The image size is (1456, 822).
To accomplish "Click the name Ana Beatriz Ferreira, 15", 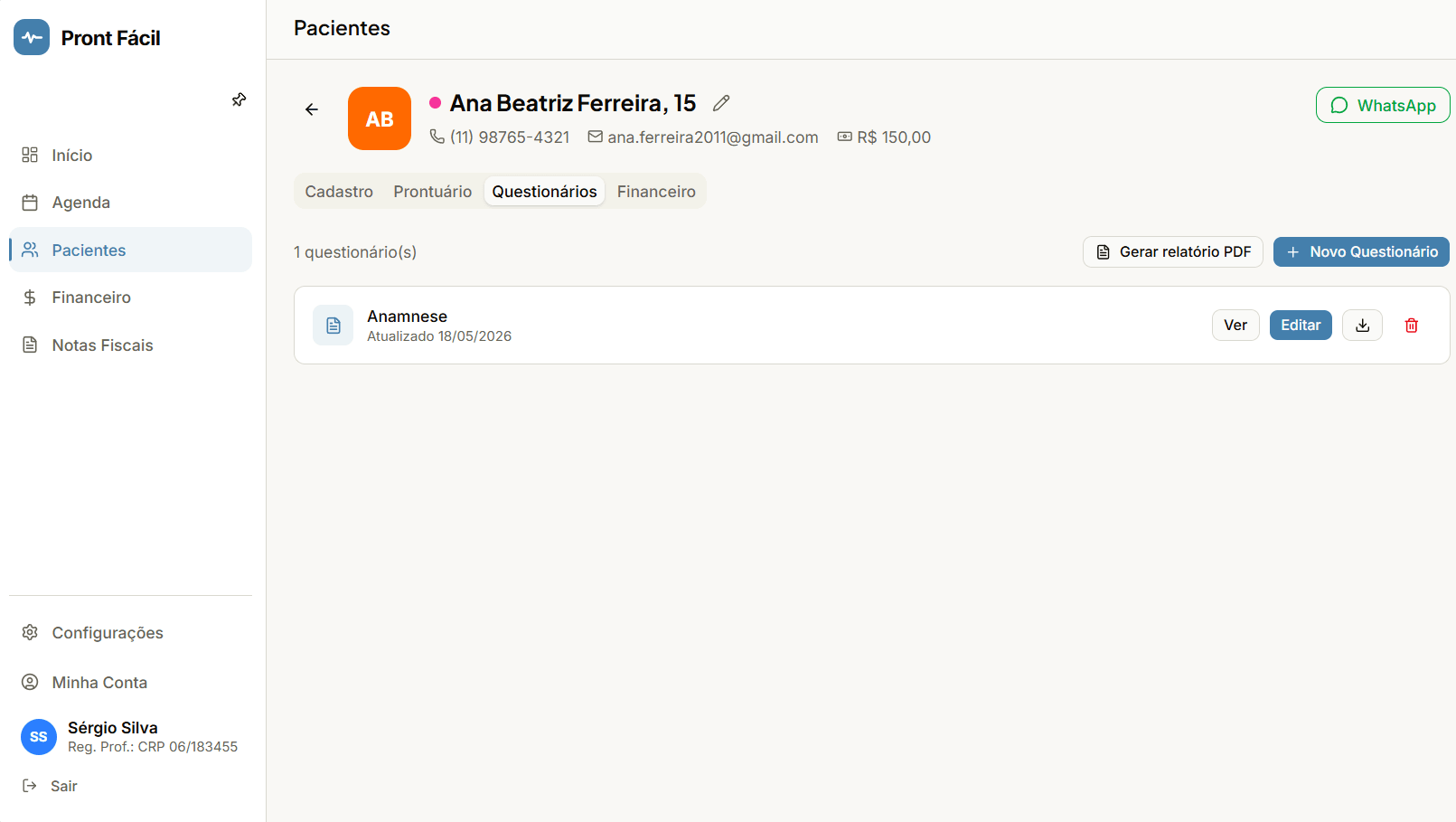I will [573, 103].
